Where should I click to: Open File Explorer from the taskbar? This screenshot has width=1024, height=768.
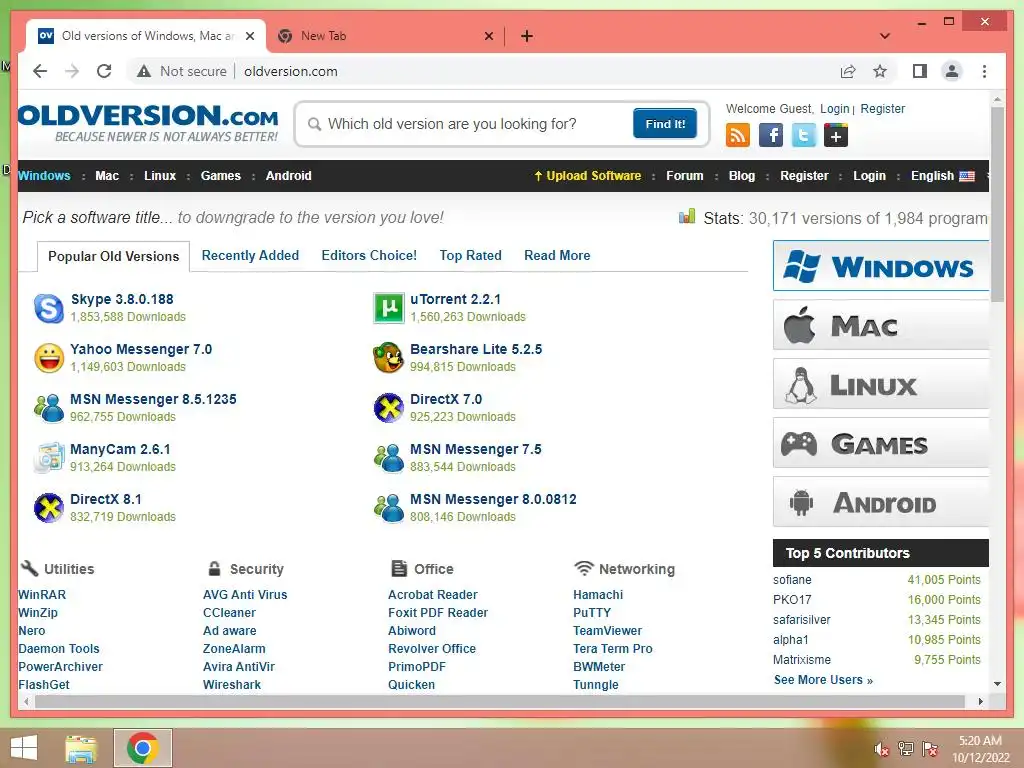[x=81, y=748]
